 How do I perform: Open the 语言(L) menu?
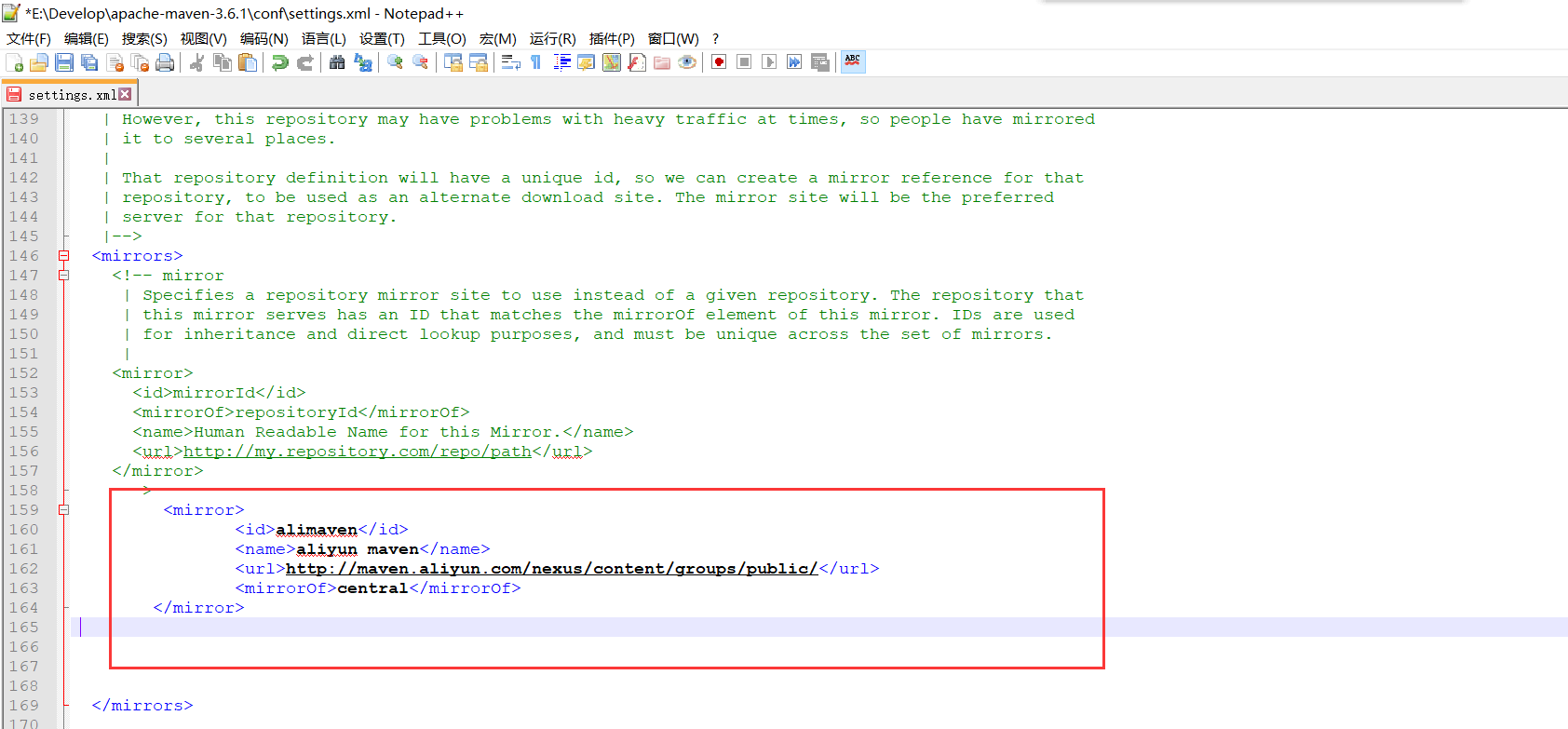[x=324, y=38]
